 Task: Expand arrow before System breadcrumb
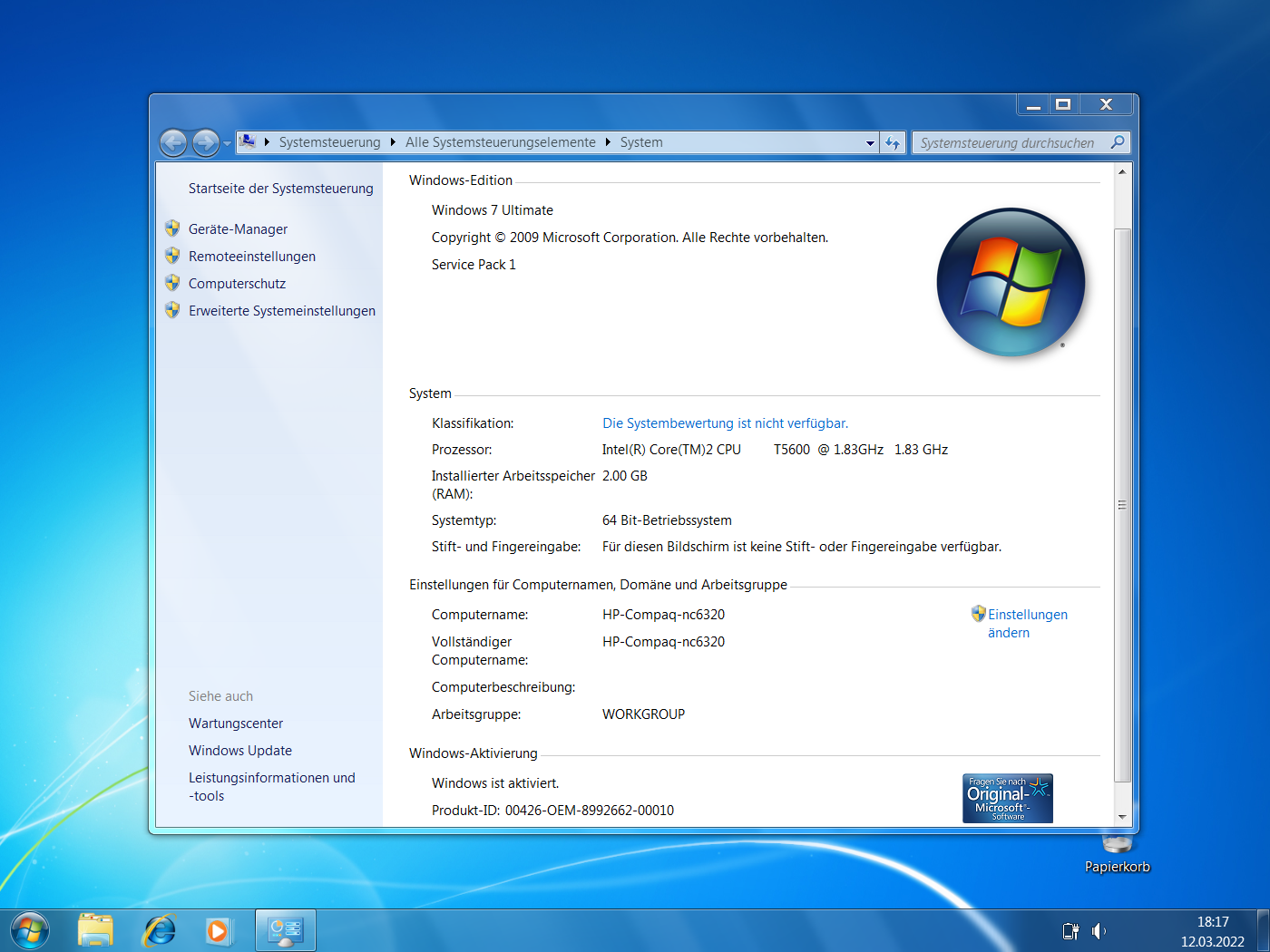pos(608,142)
